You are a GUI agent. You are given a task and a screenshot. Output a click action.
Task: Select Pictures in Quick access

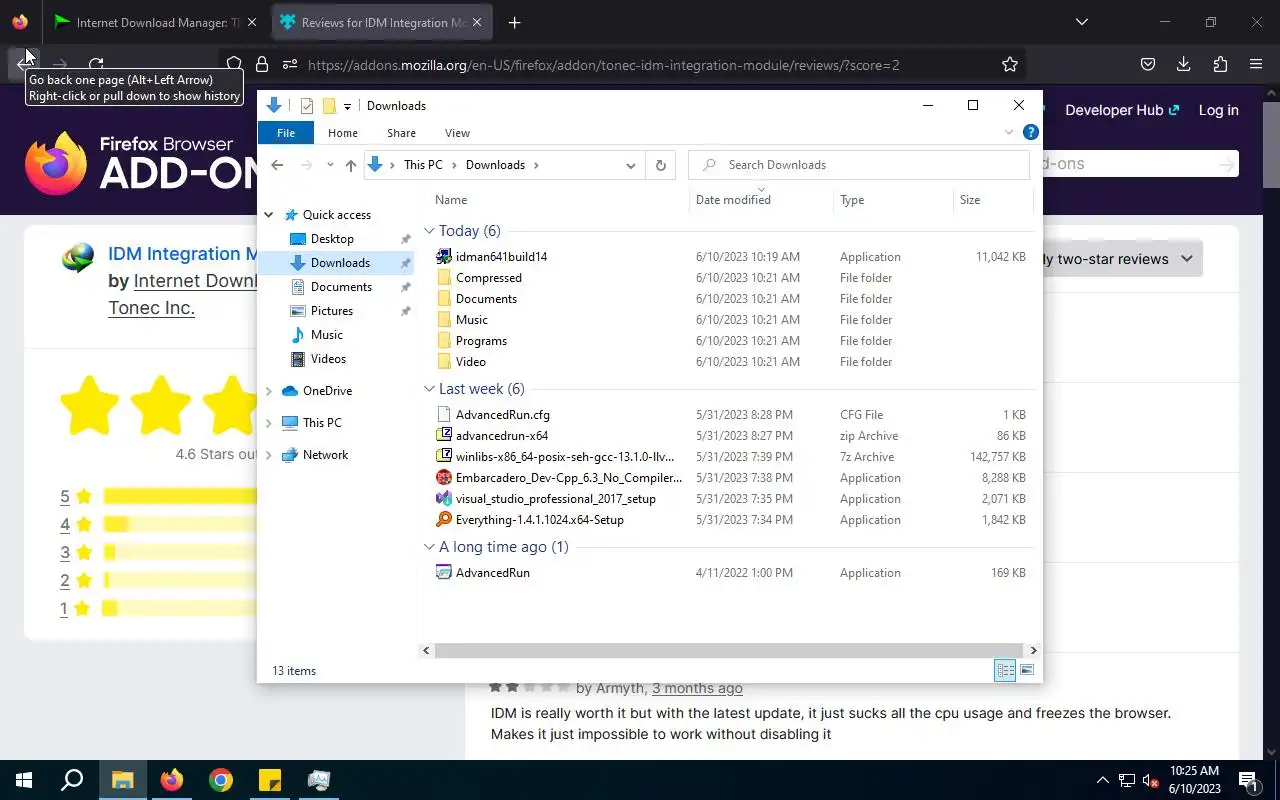332,311
